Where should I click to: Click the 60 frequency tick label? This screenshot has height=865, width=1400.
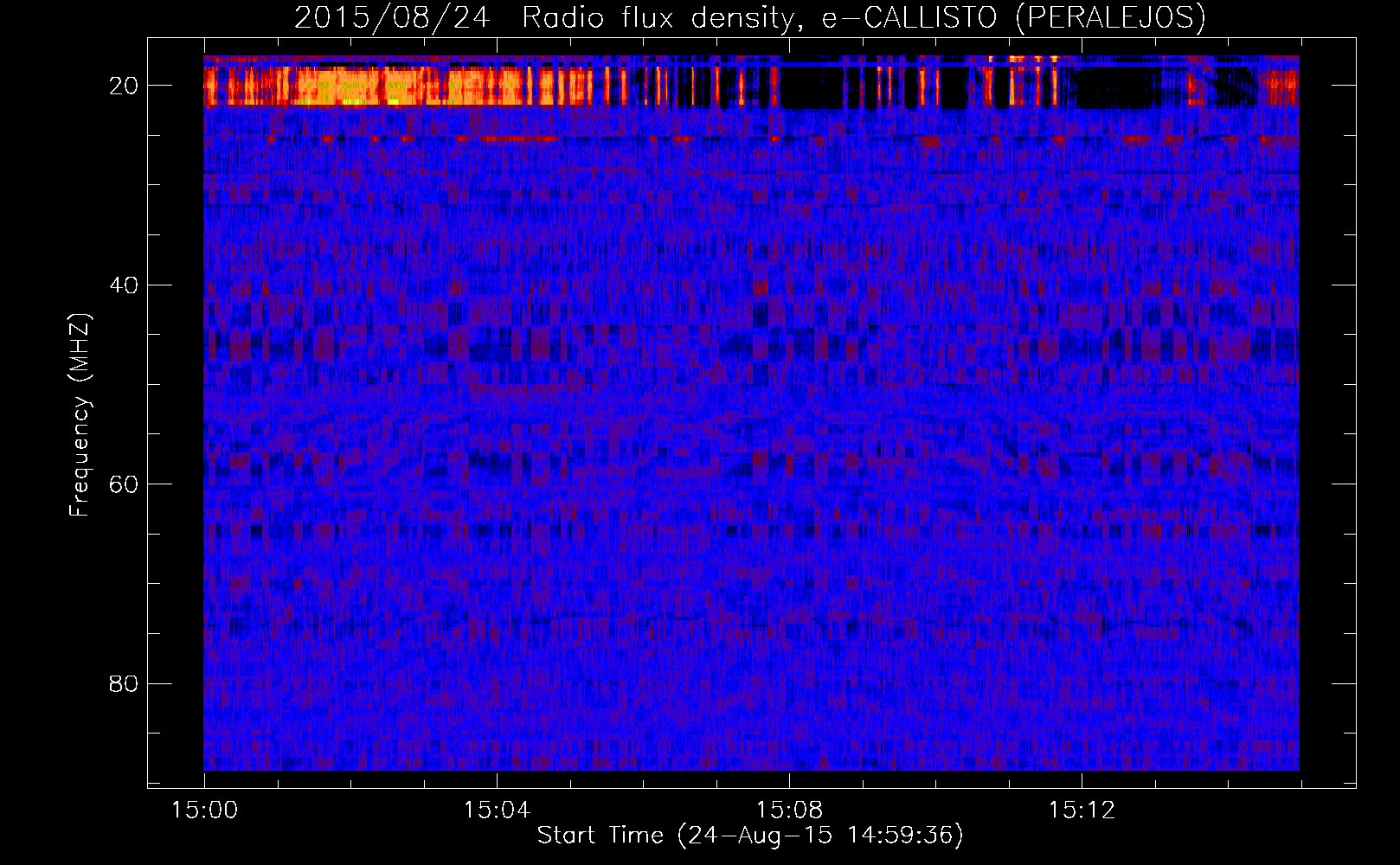(125, 484)
